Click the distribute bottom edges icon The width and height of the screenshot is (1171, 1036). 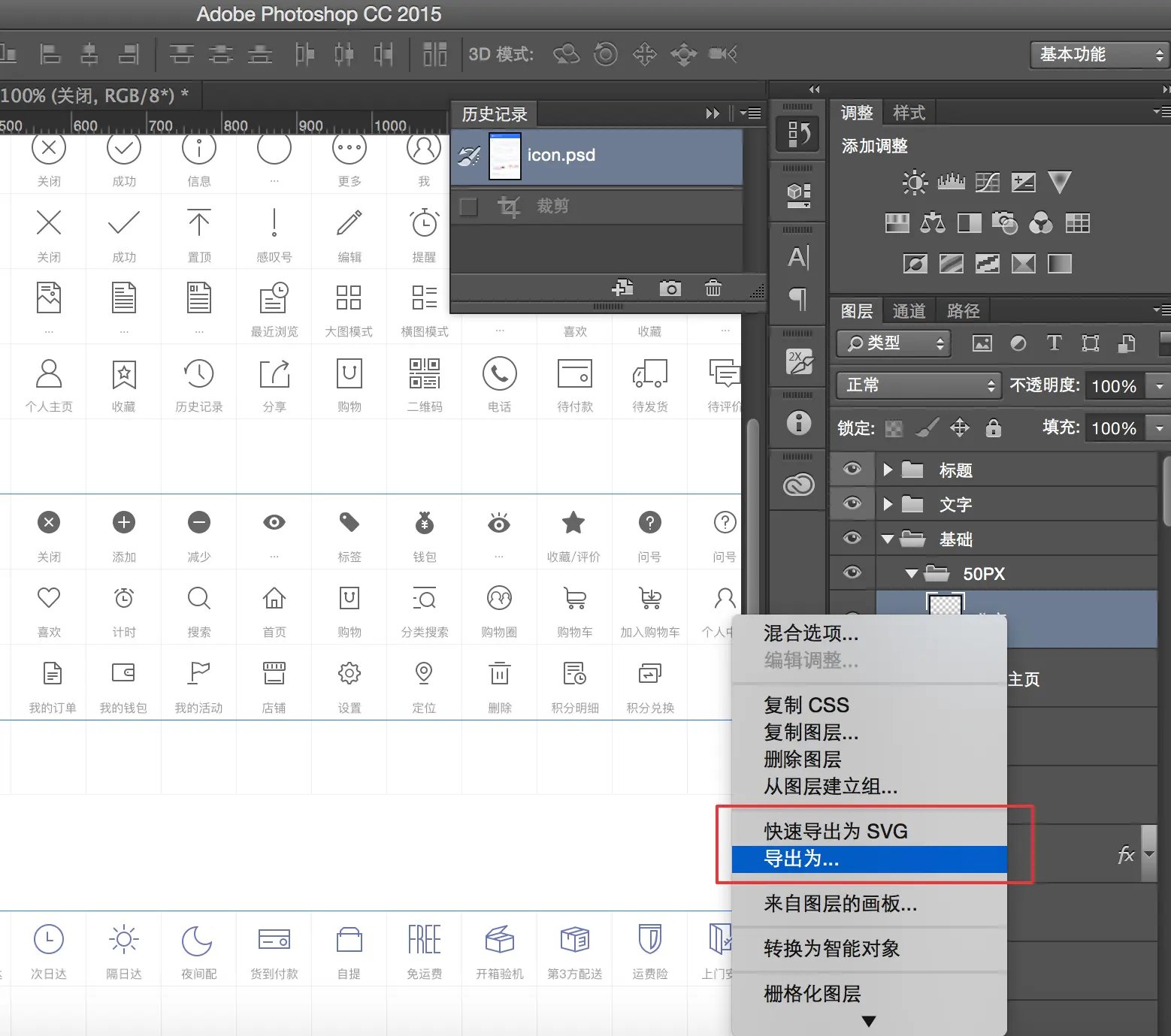(x=259, y=54)
